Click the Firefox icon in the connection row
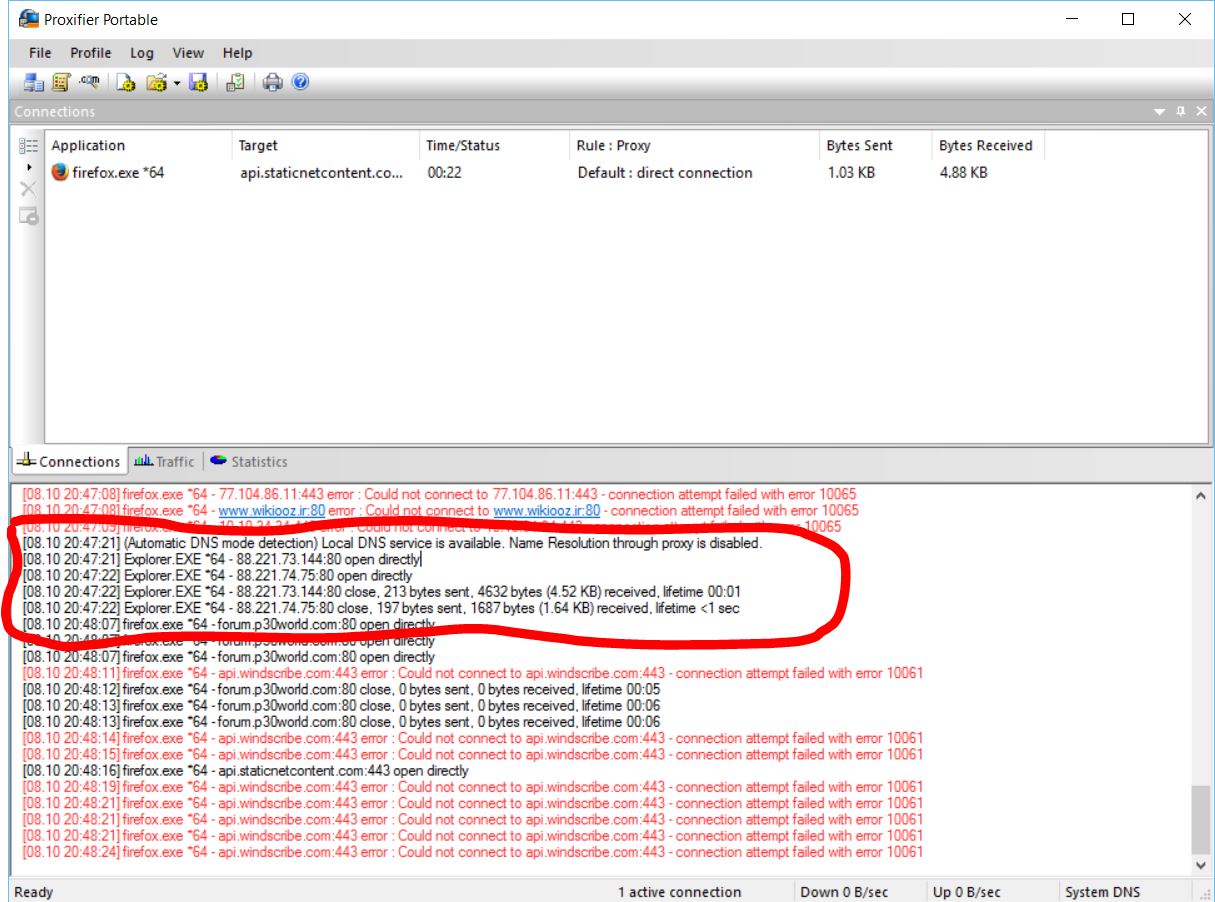 point(60,172)
